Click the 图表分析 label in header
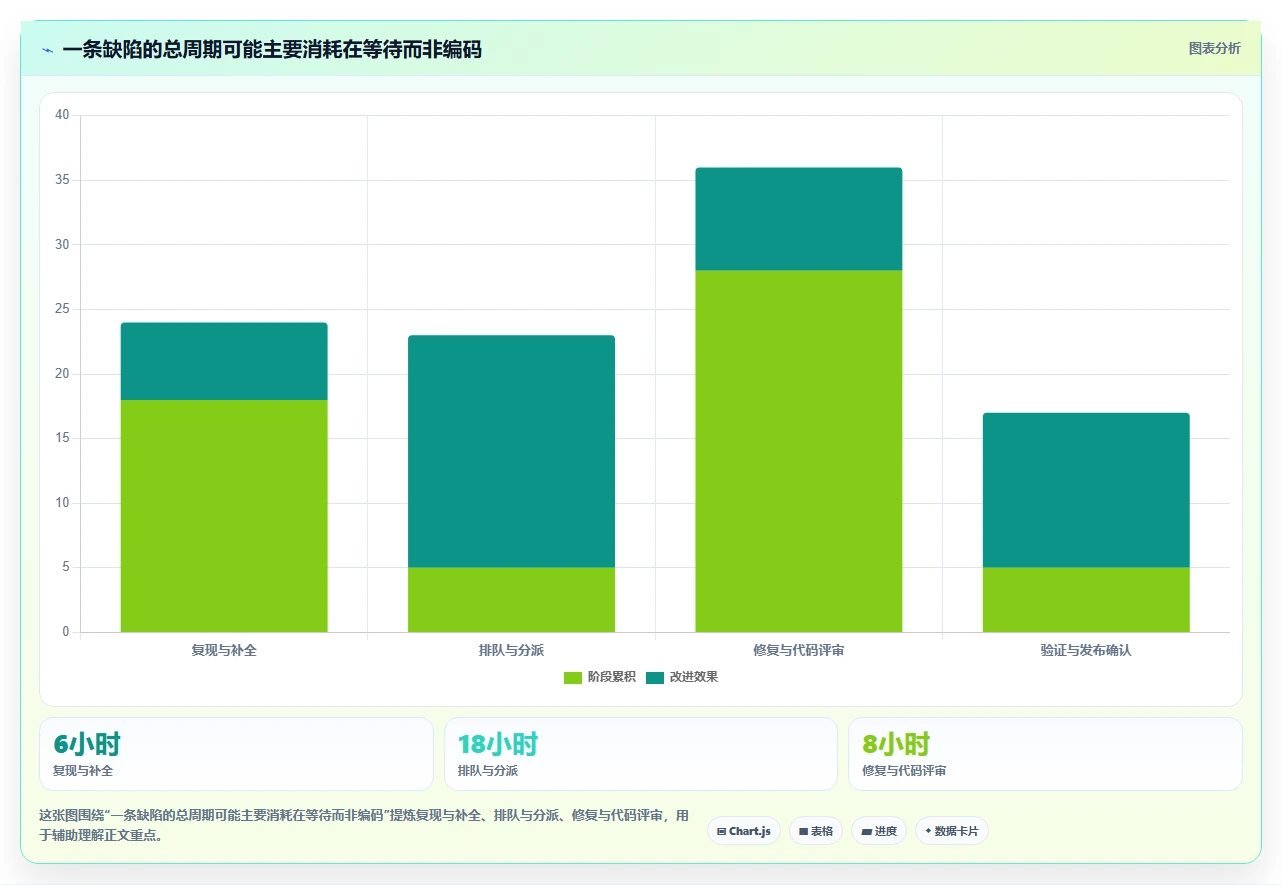This screenshot has width=1282, height=885. pyautogui.click(x=1214, y=48)
